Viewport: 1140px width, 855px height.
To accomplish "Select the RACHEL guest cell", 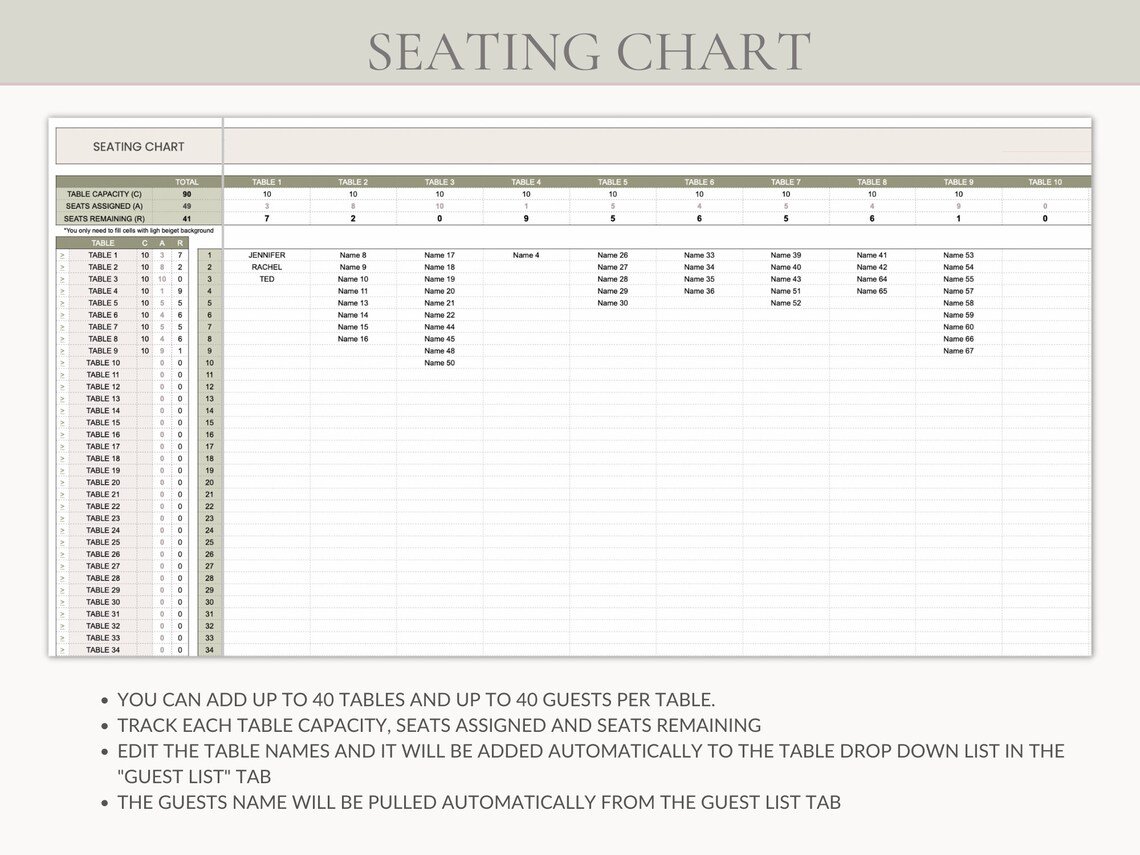I will (x=267, y=267).
